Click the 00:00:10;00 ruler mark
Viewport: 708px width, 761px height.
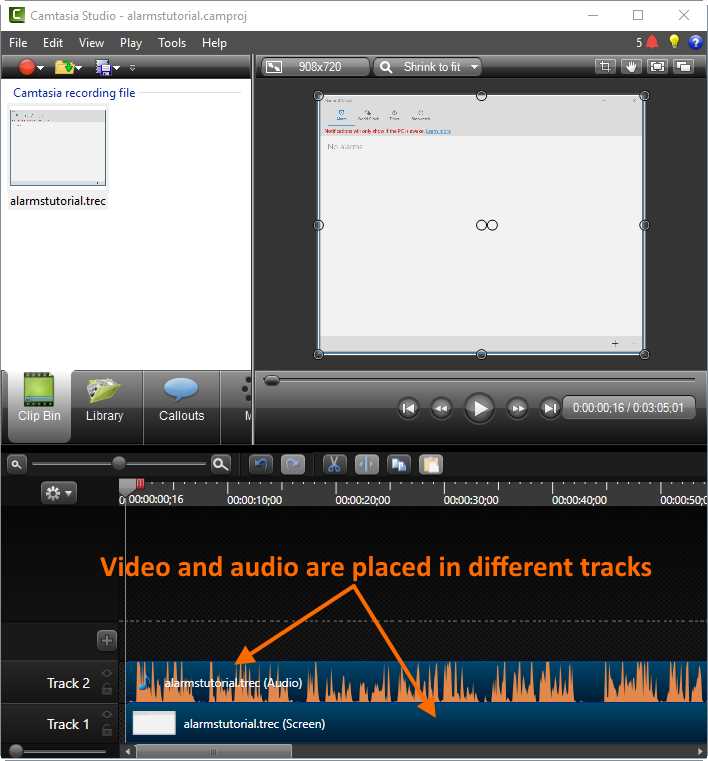click(254, 500)
